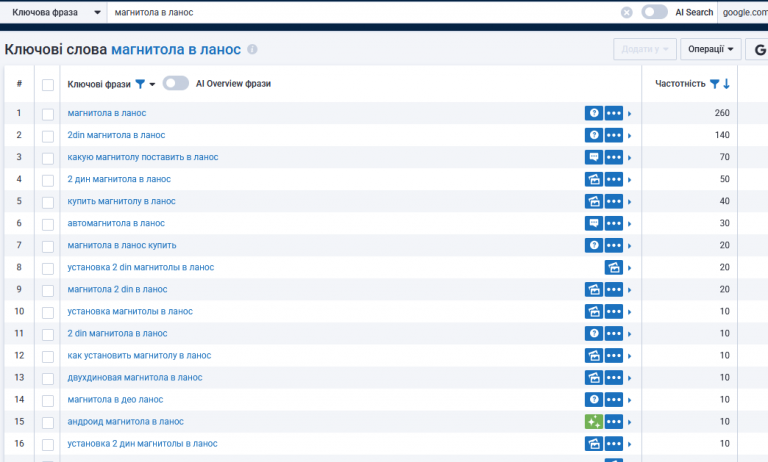The image size is (768, 462).
Task: Click shop icon for 'как установить магнитолу в ланос'
Action: (x=594, y=356)
